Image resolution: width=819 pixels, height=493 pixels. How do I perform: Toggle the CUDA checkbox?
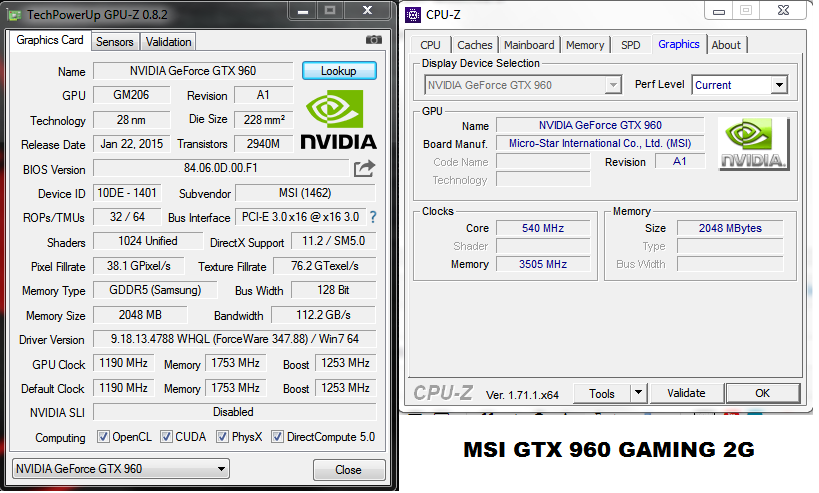166,437
